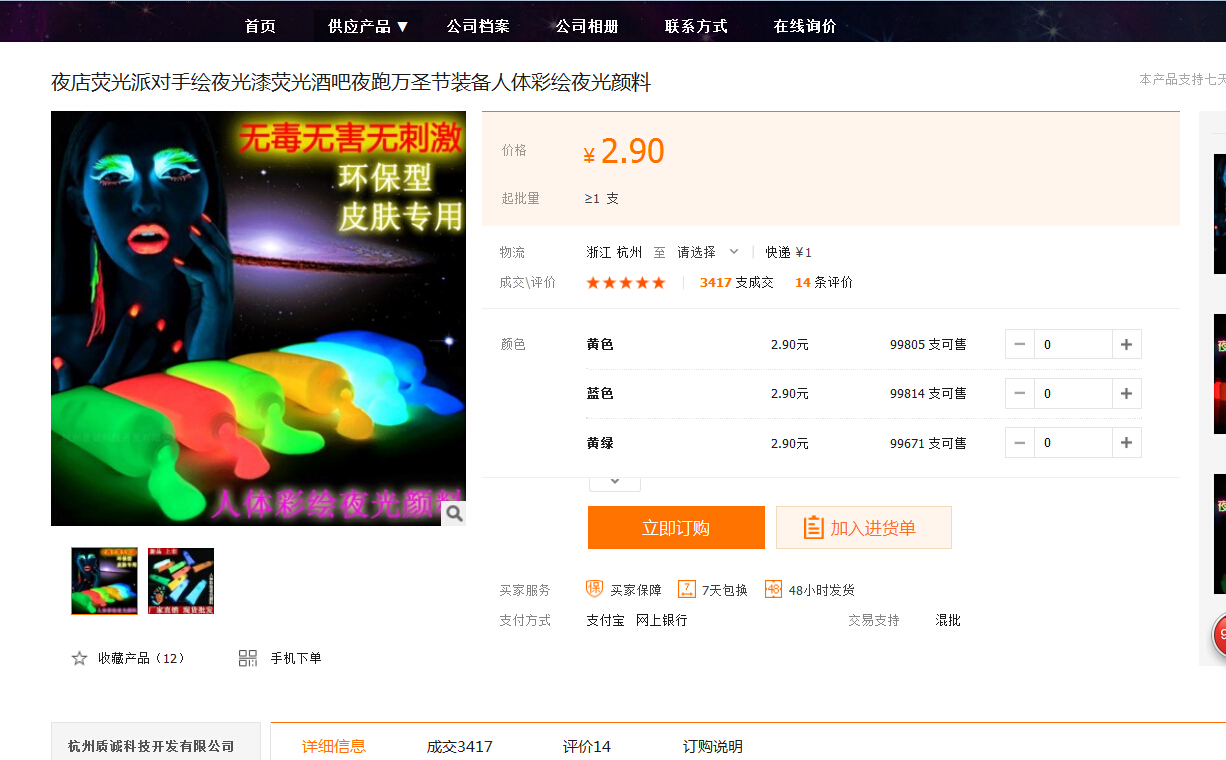The image size is (1226, 760).
Task: Click the QR code mobile order icon
Action: (248, 658)
